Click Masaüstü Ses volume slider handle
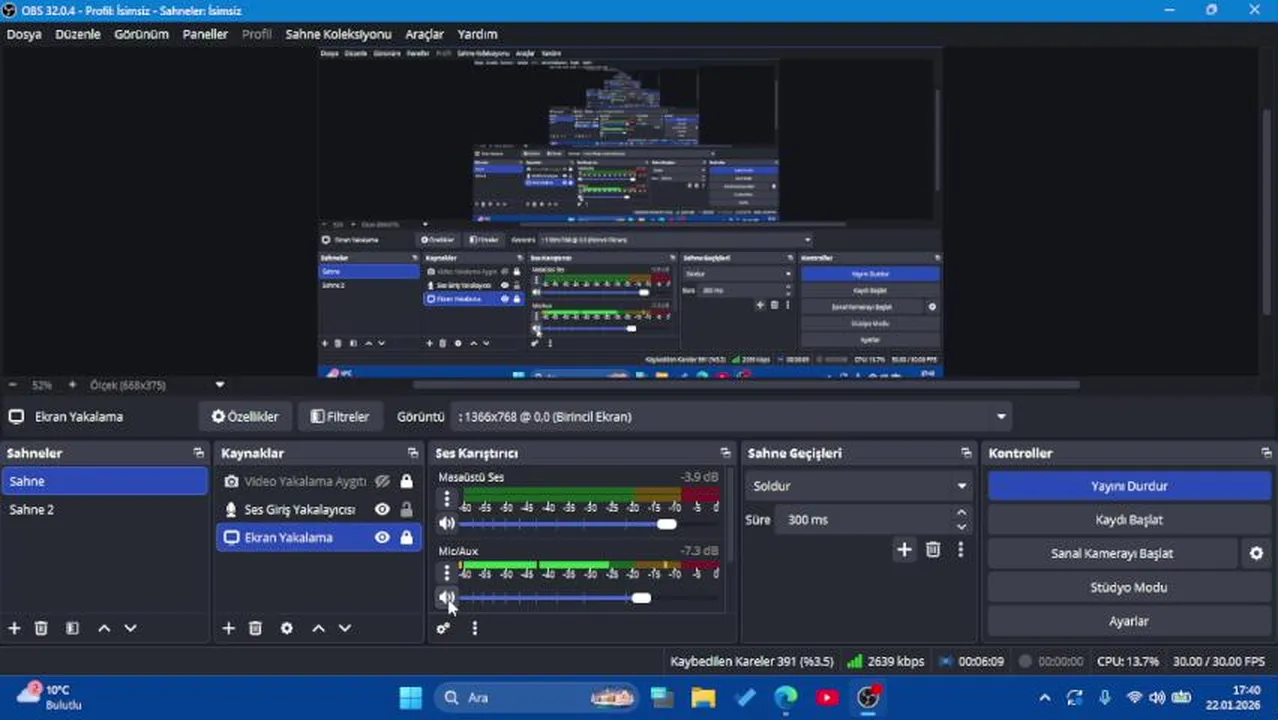This screenshot has width=1278, height=720. [x=666, y=524]
